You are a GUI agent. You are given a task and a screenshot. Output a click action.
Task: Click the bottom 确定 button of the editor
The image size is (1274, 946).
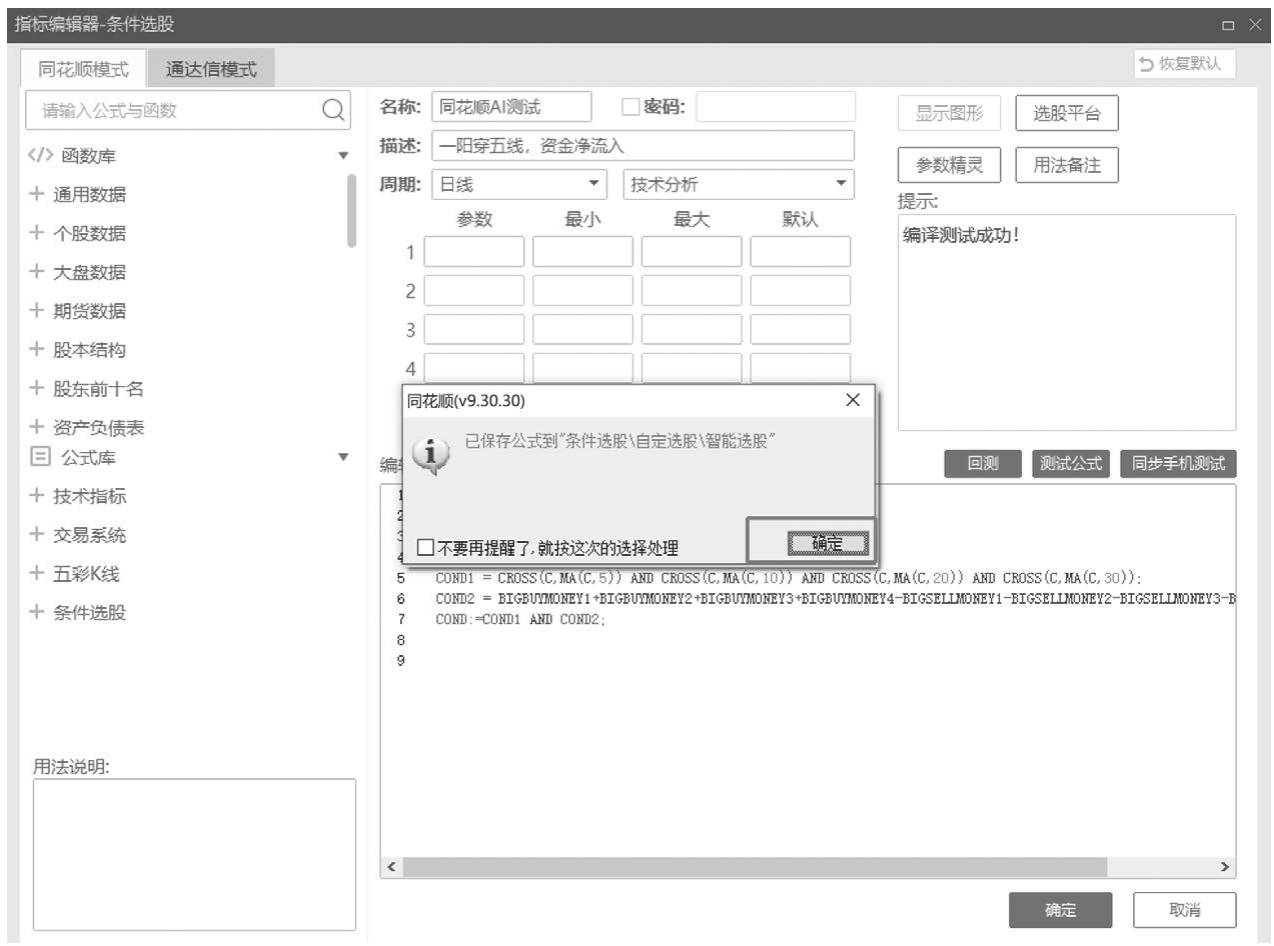pyautogui.click(x=1060, y=910)
